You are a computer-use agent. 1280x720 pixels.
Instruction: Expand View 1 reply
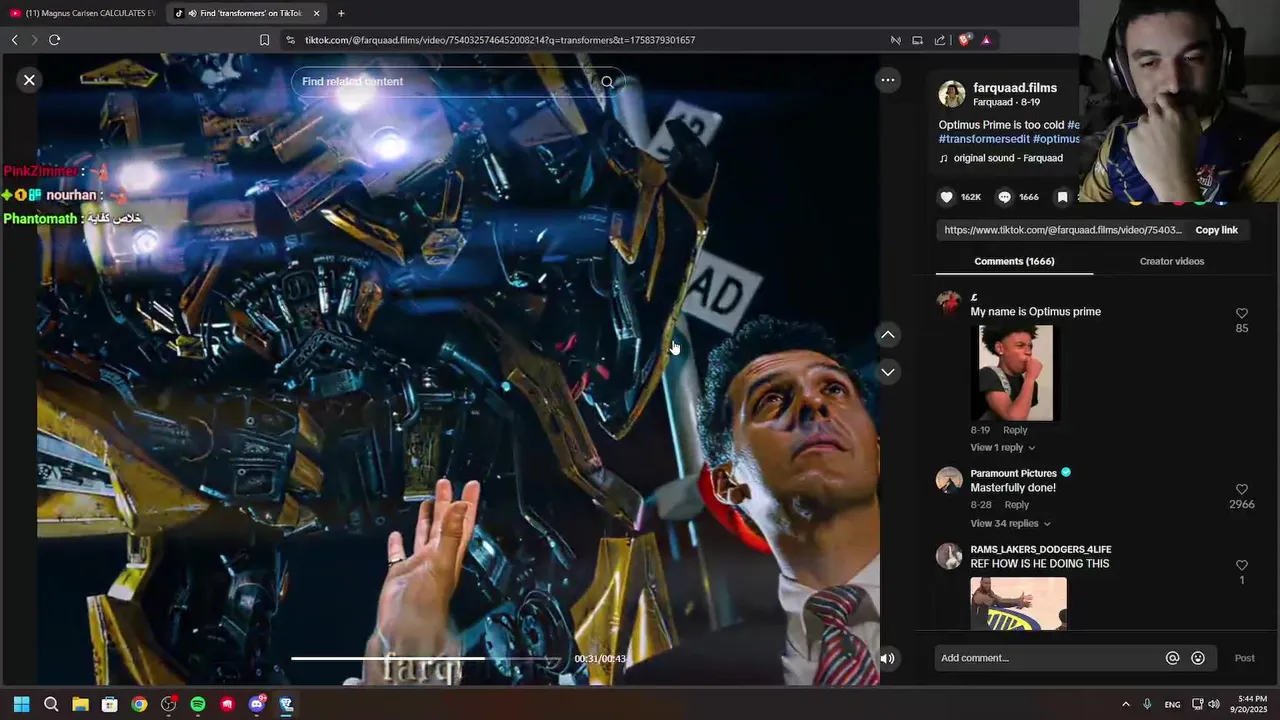(1002, 447)
